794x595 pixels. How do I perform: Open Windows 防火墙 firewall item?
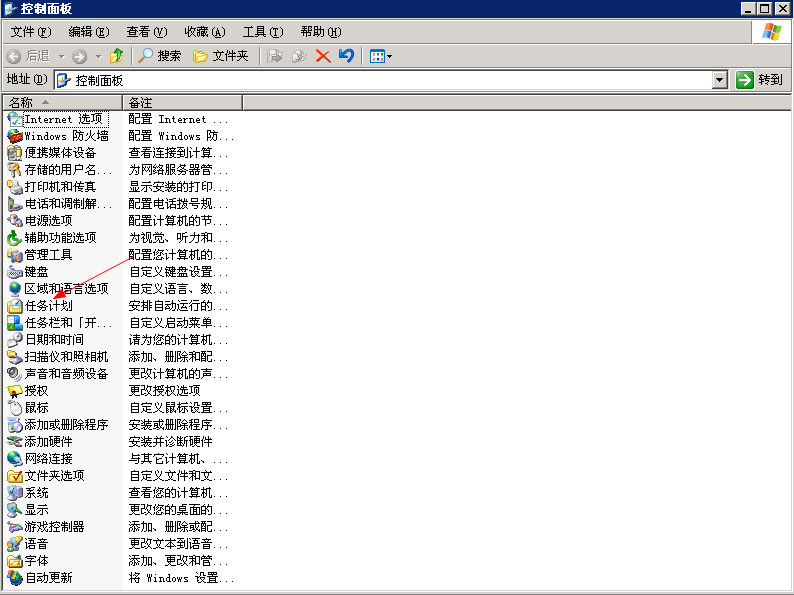(66, 136)
